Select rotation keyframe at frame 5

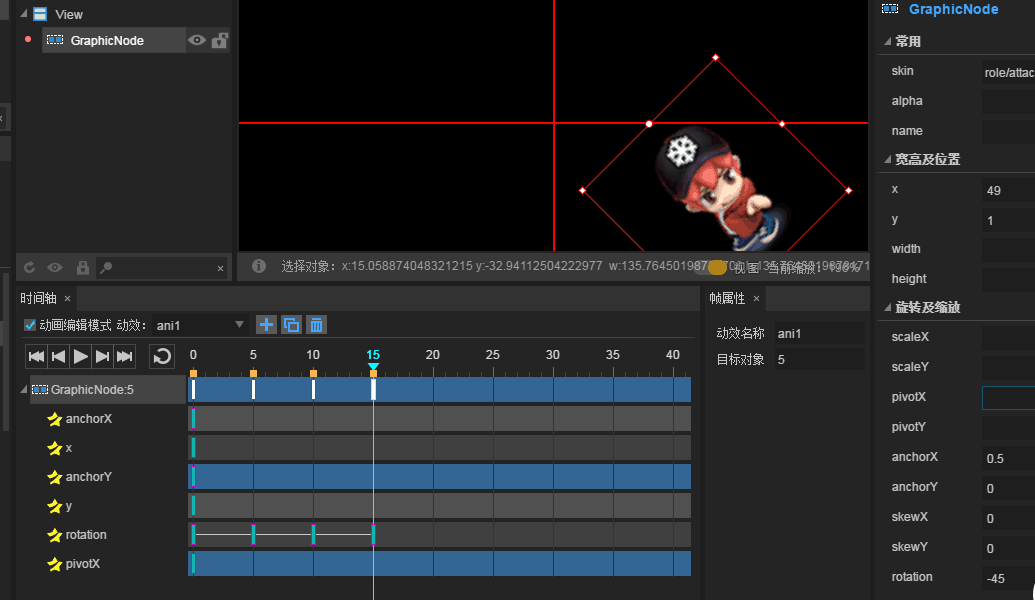click(253, 534)
